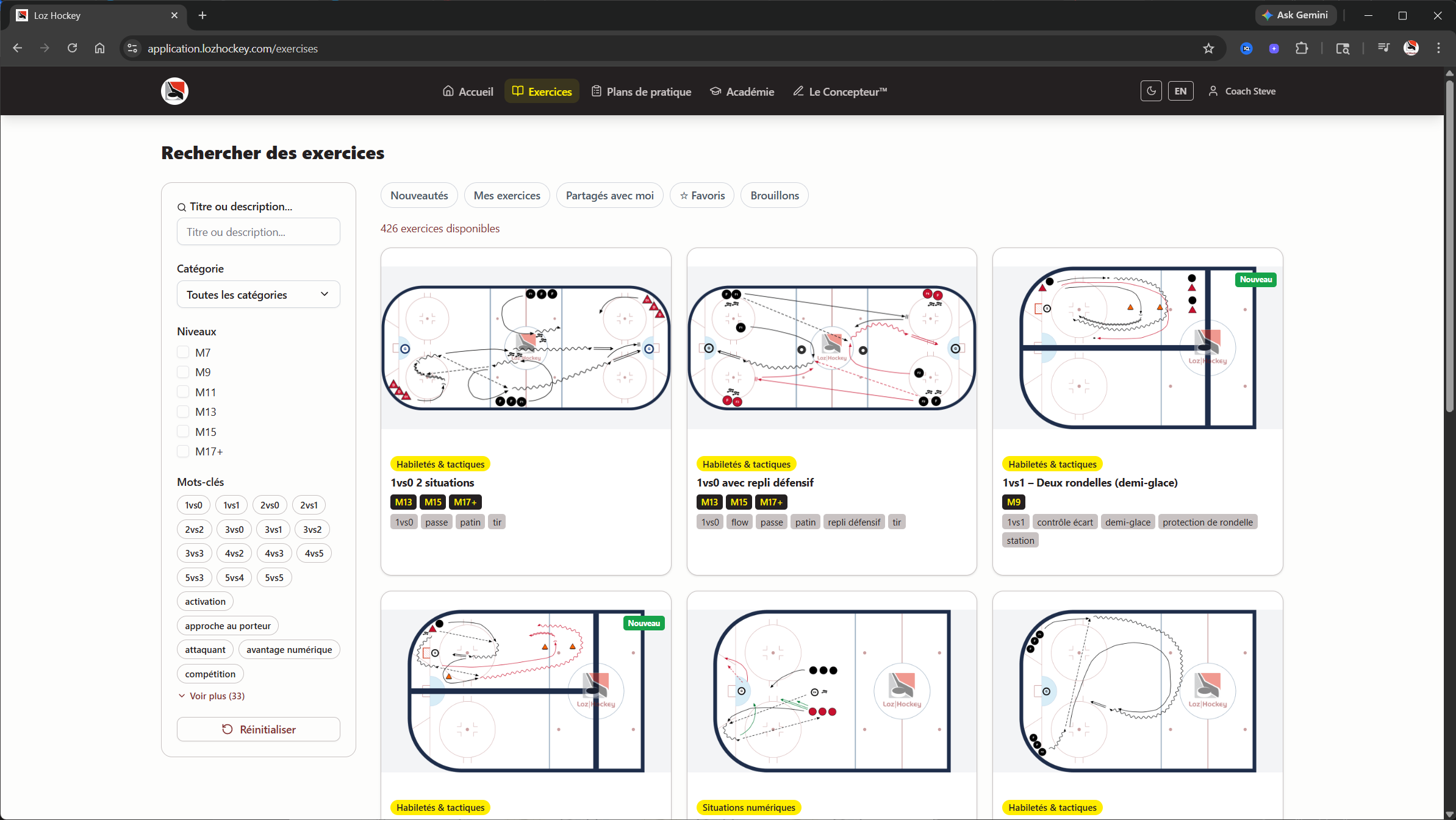Enable the M13 level checkbox
This screenshot has width=1456, height=820.
tap(182, 412)
